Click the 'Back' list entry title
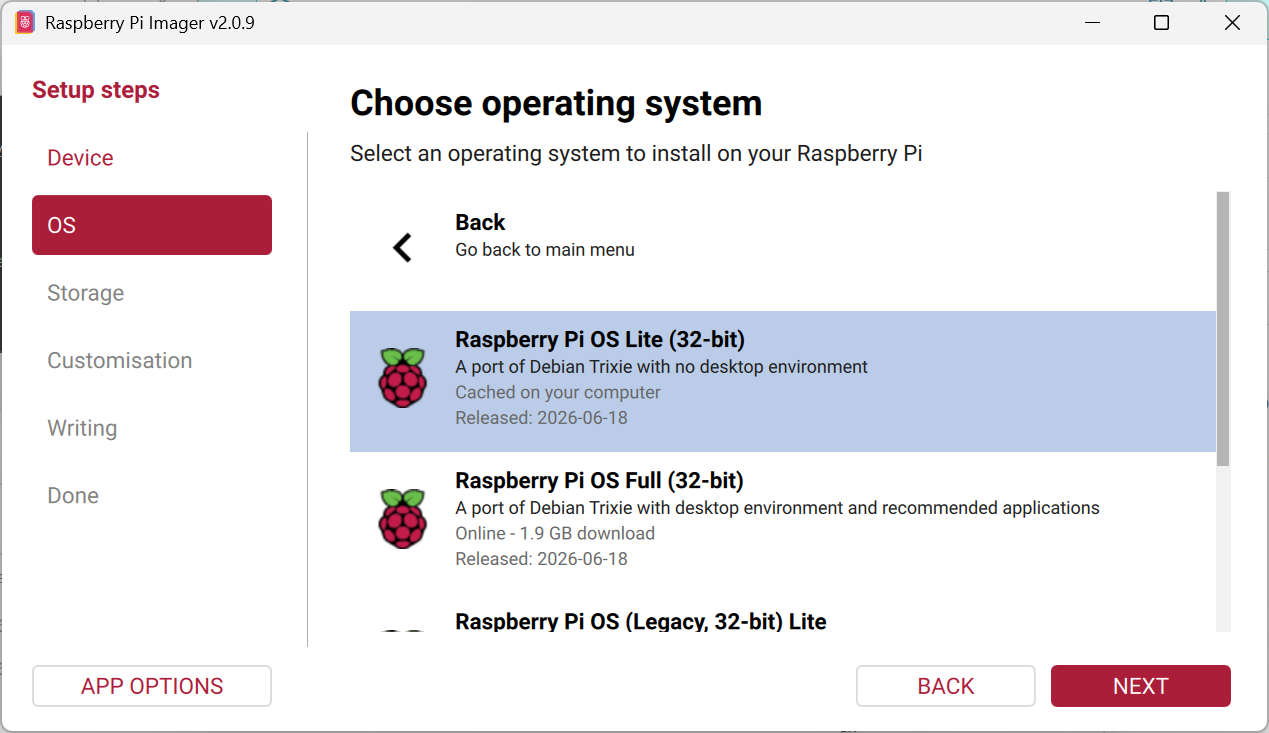 point(480,222)
